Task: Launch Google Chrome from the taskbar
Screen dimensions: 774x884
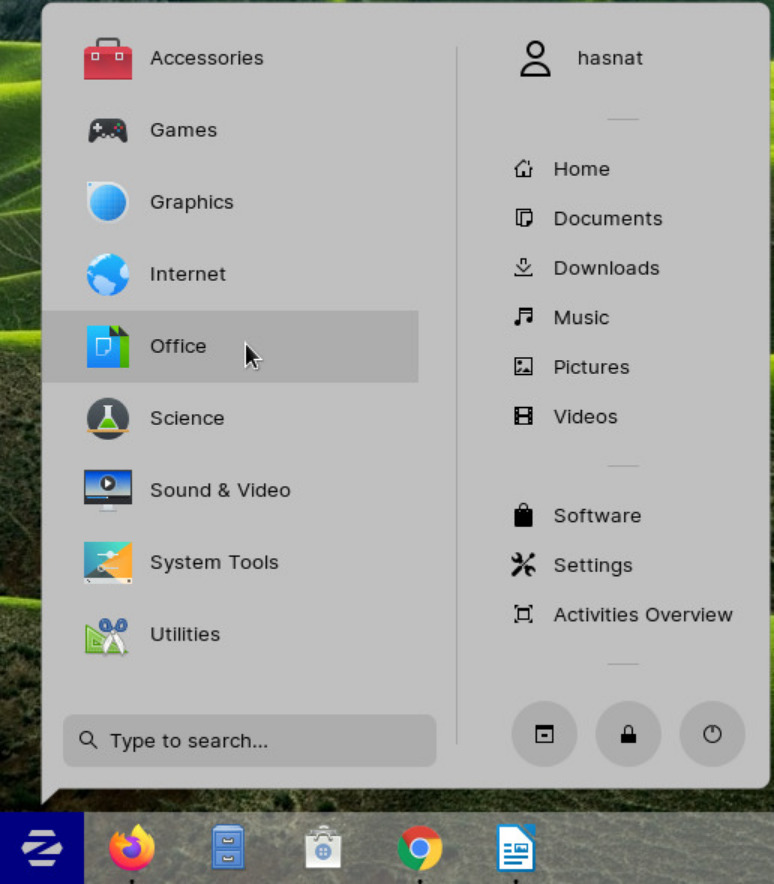Action: [419, 848]
